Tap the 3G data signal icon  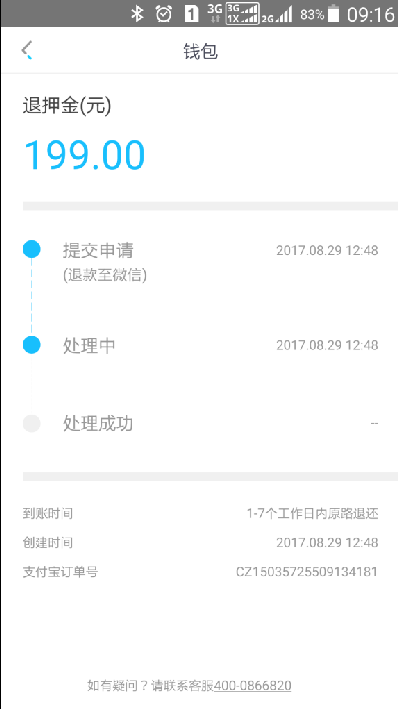tap(215, 14)
